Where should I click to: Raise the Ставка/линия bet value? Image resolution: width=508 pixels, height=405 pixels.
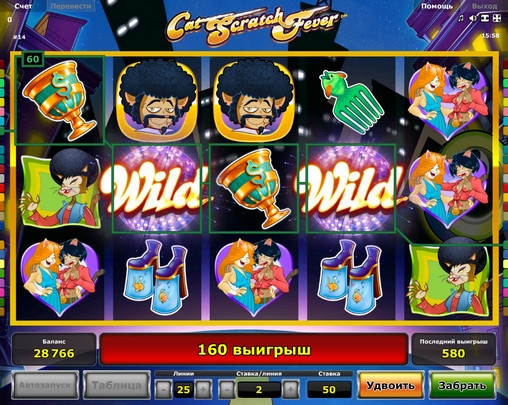[290, 389]
